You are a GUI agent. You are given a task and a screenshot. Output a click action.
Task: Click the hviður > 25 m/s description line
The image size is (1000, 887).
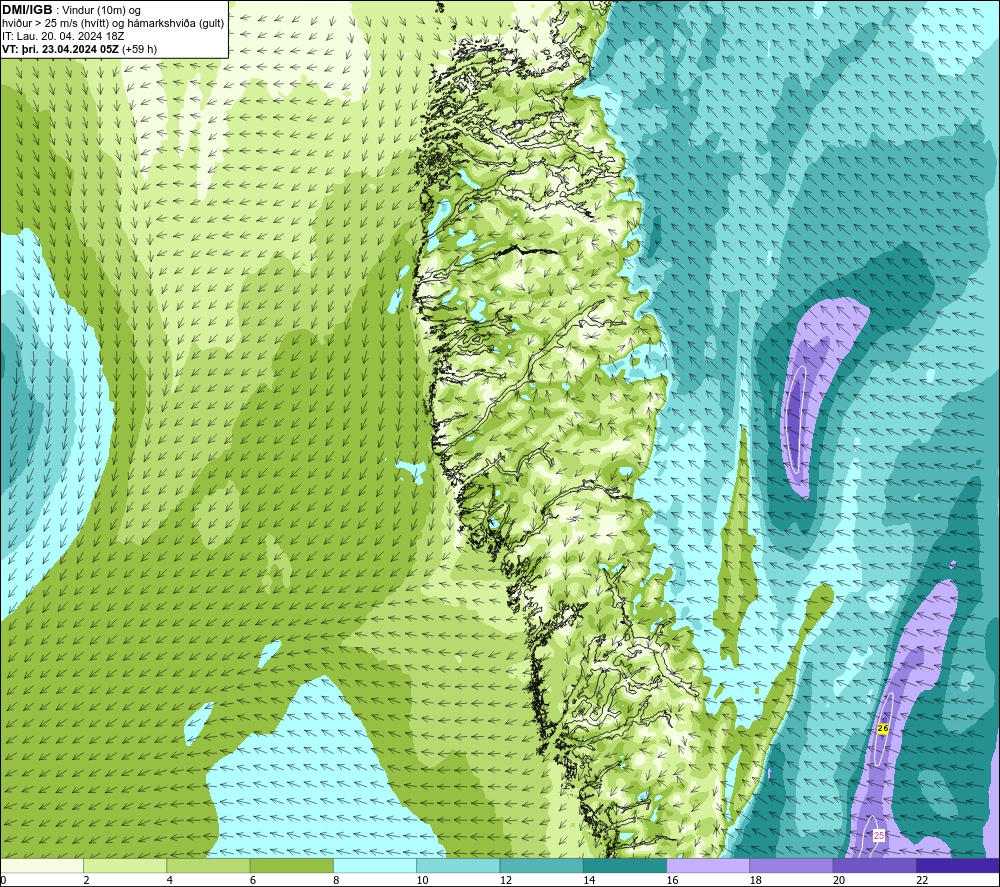(113, 24)
